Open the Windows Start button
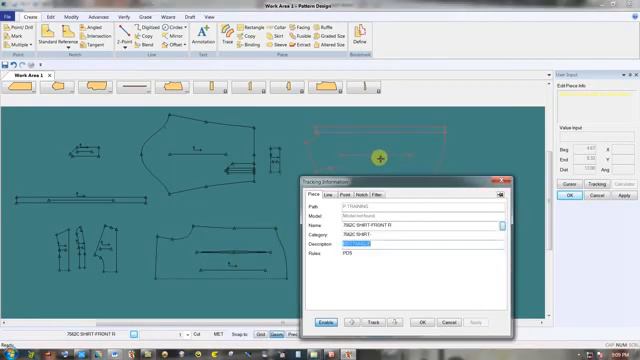Image resolution: width=640 pixels, height=360 pixels. point(11,353)
